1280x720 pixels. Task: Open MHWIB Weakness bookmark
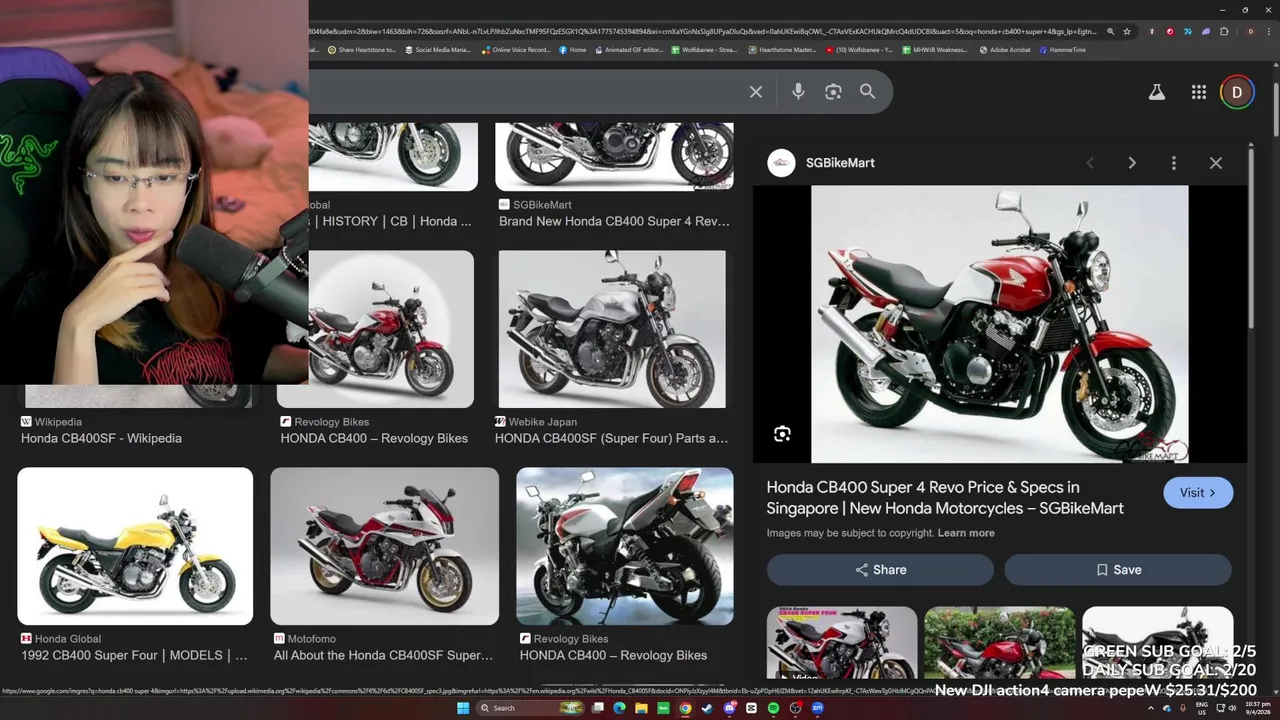pyautogui.click(x=934, y=50)
